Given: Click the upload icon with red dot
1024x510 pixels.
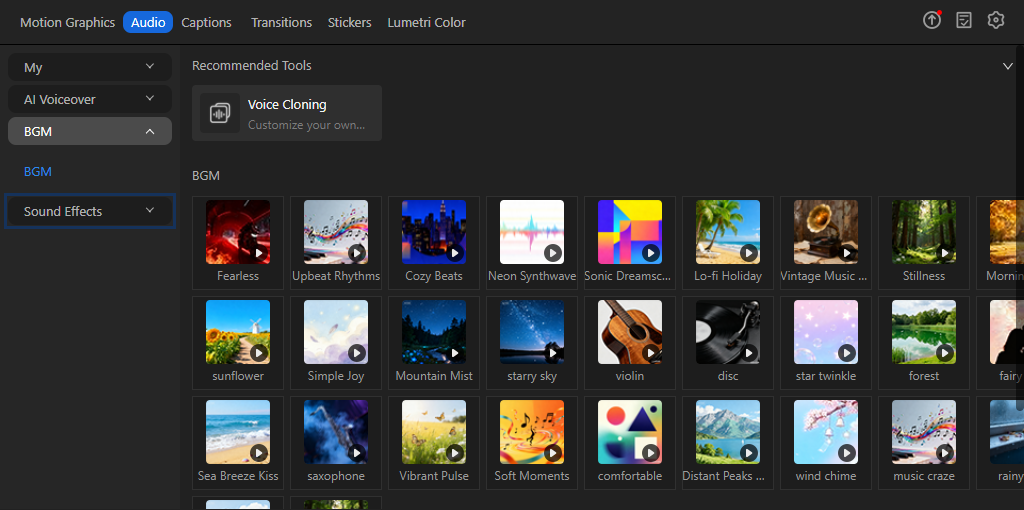Looking at the screenshot, I should click(x=932, y=20).
